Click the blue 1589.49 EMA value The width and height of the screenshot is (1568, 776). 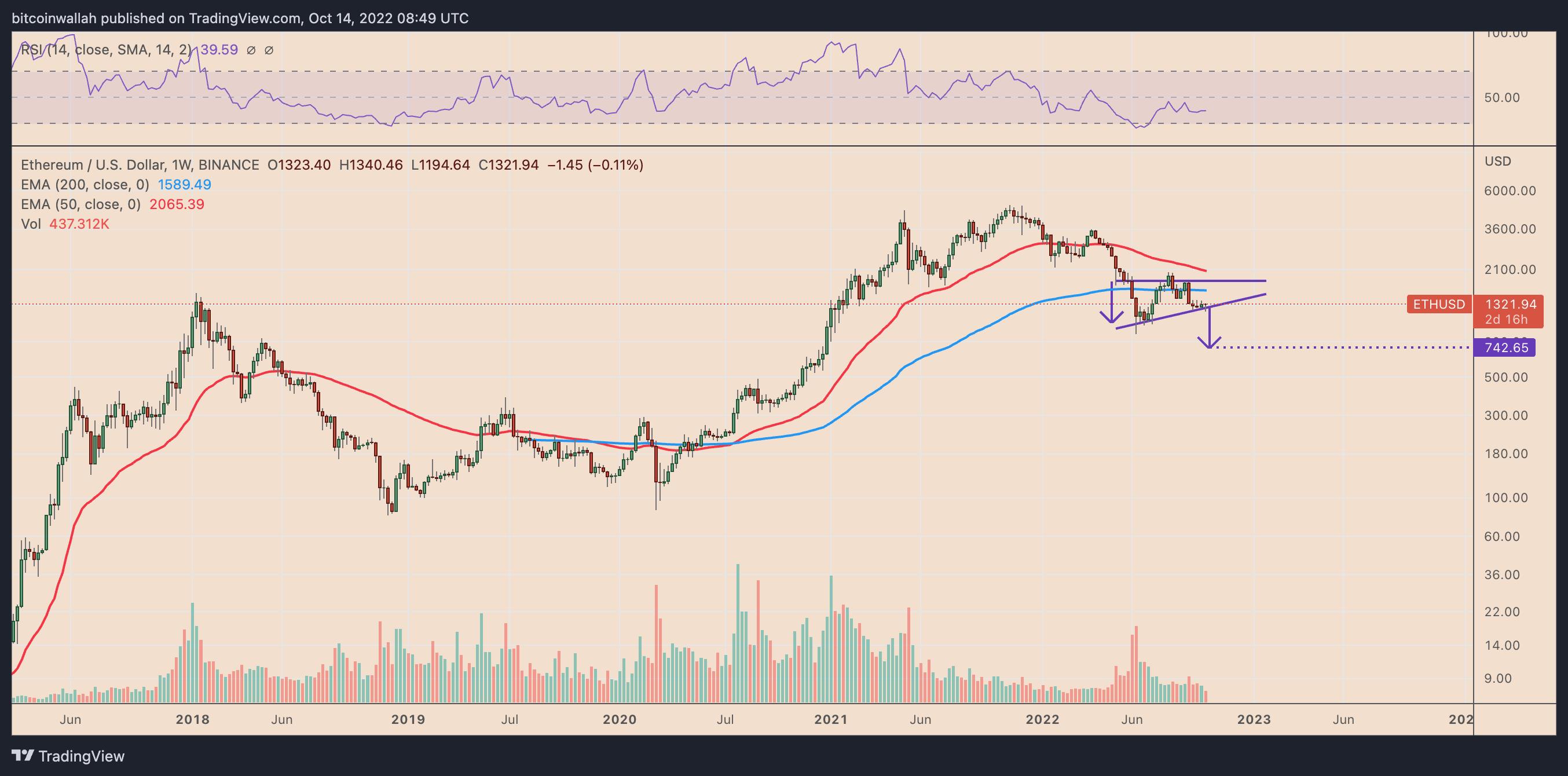point(185,184)
